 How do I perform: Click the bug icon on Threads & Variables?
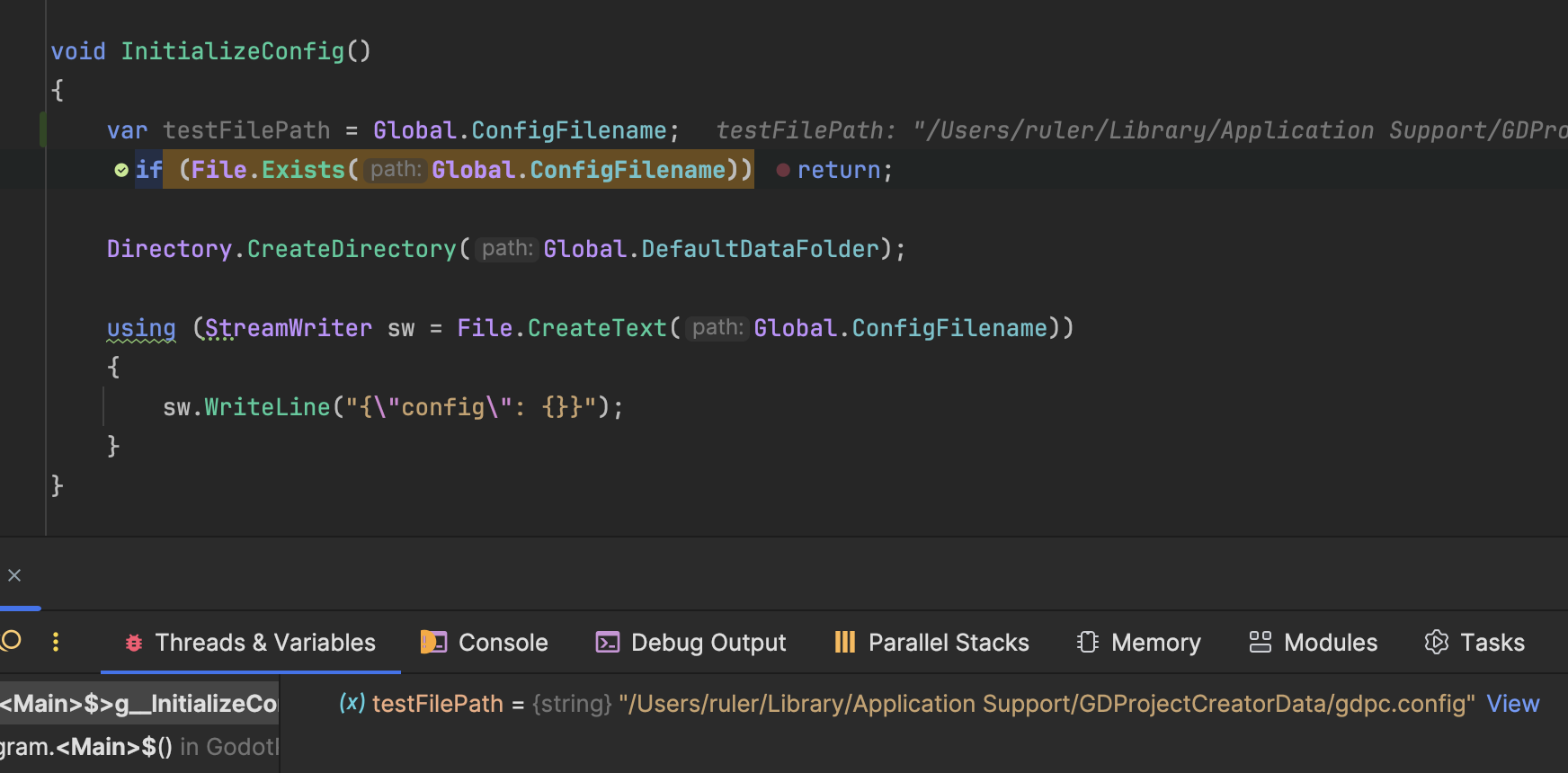click(x=134, y=643)
